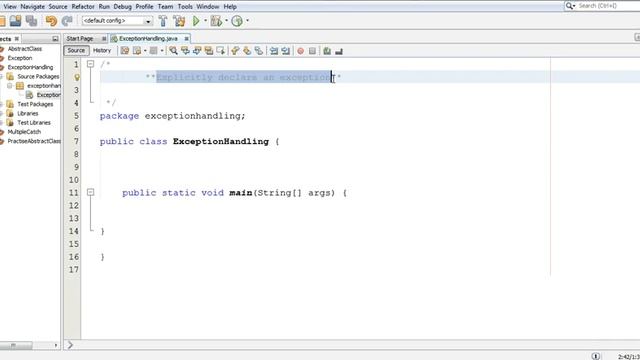Collapse the comment fold at line 1
Image resolution: width=640 pixels, height=360 pixels.
pyautogui.click(x=91, y=64)
